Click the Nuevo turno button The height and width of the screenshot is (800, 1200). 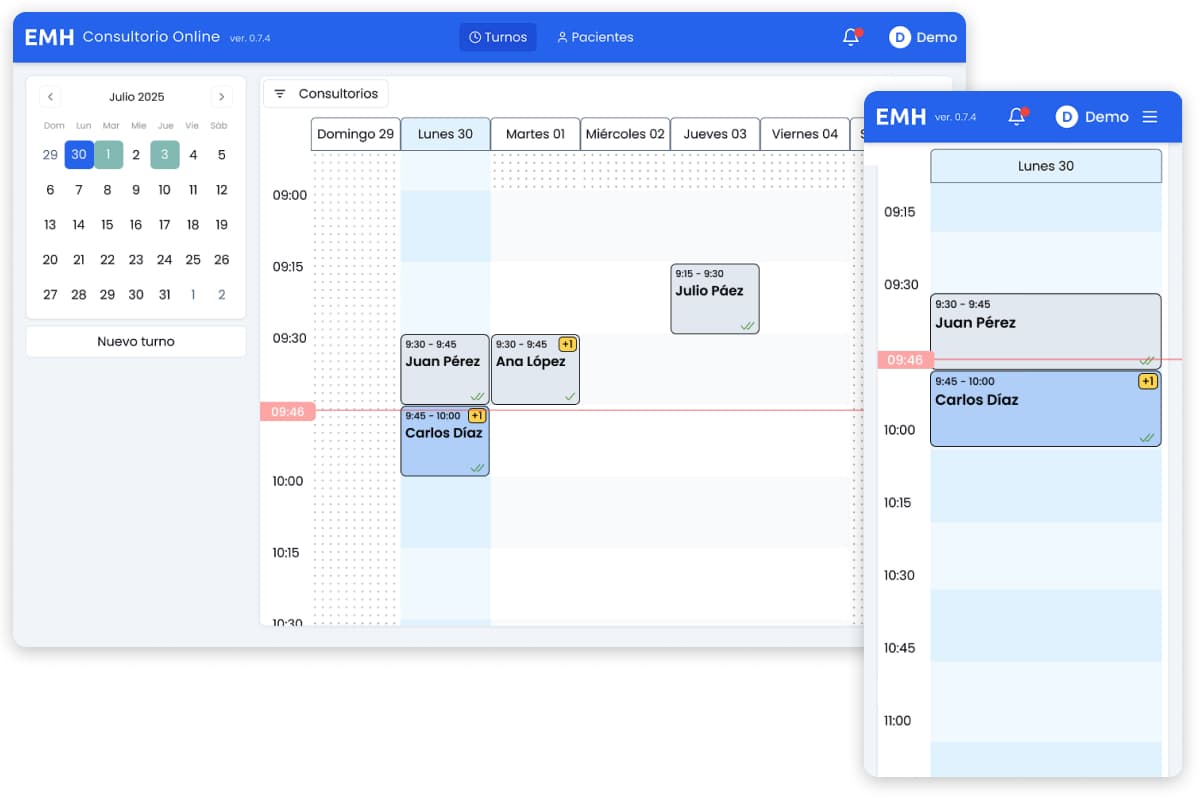pos(136,341)
